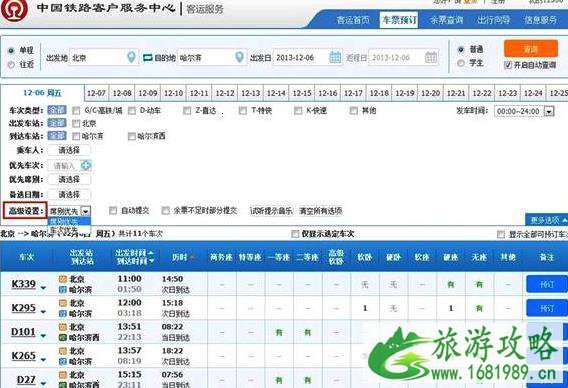The height and width of the screenshot is (388, 568).
Task: Open 信息服务 navigation tab
Action: click(540, 20)
